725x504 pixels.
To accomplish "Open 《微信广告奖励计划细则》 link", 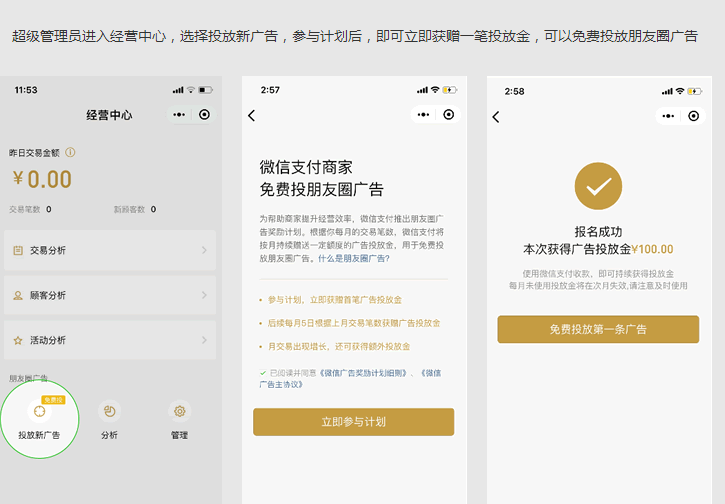I will tap(363, 373).
